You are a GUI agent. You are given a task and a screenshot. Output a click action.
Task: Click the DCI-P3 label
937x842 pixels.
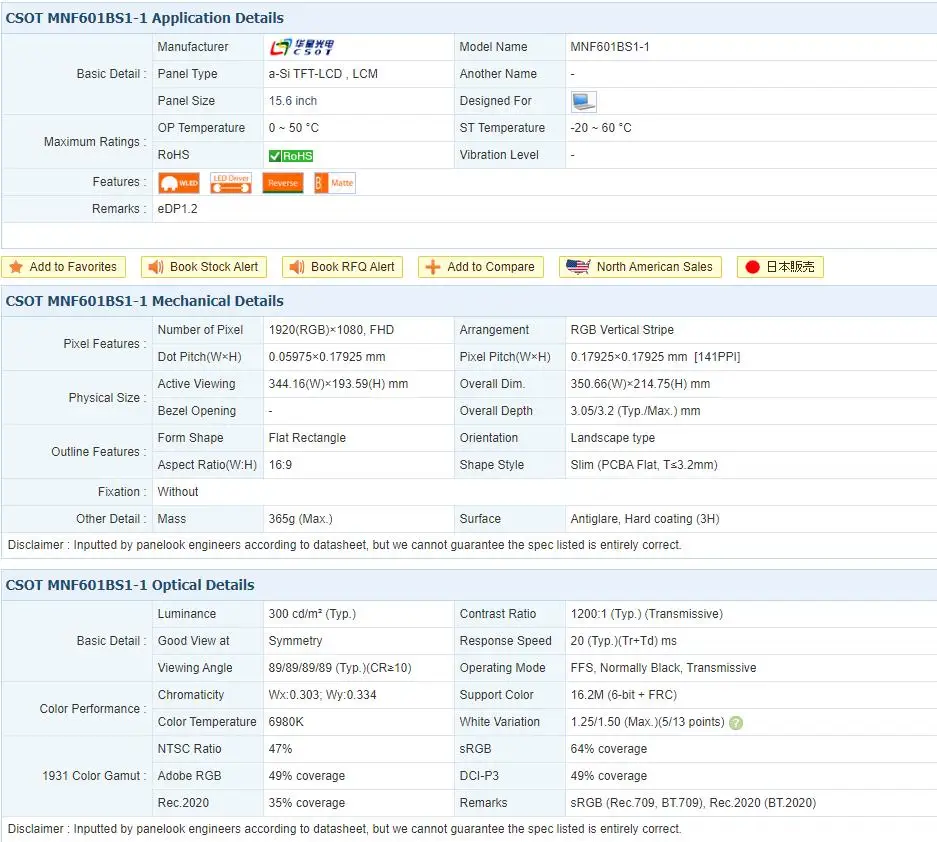coord(479,776)
